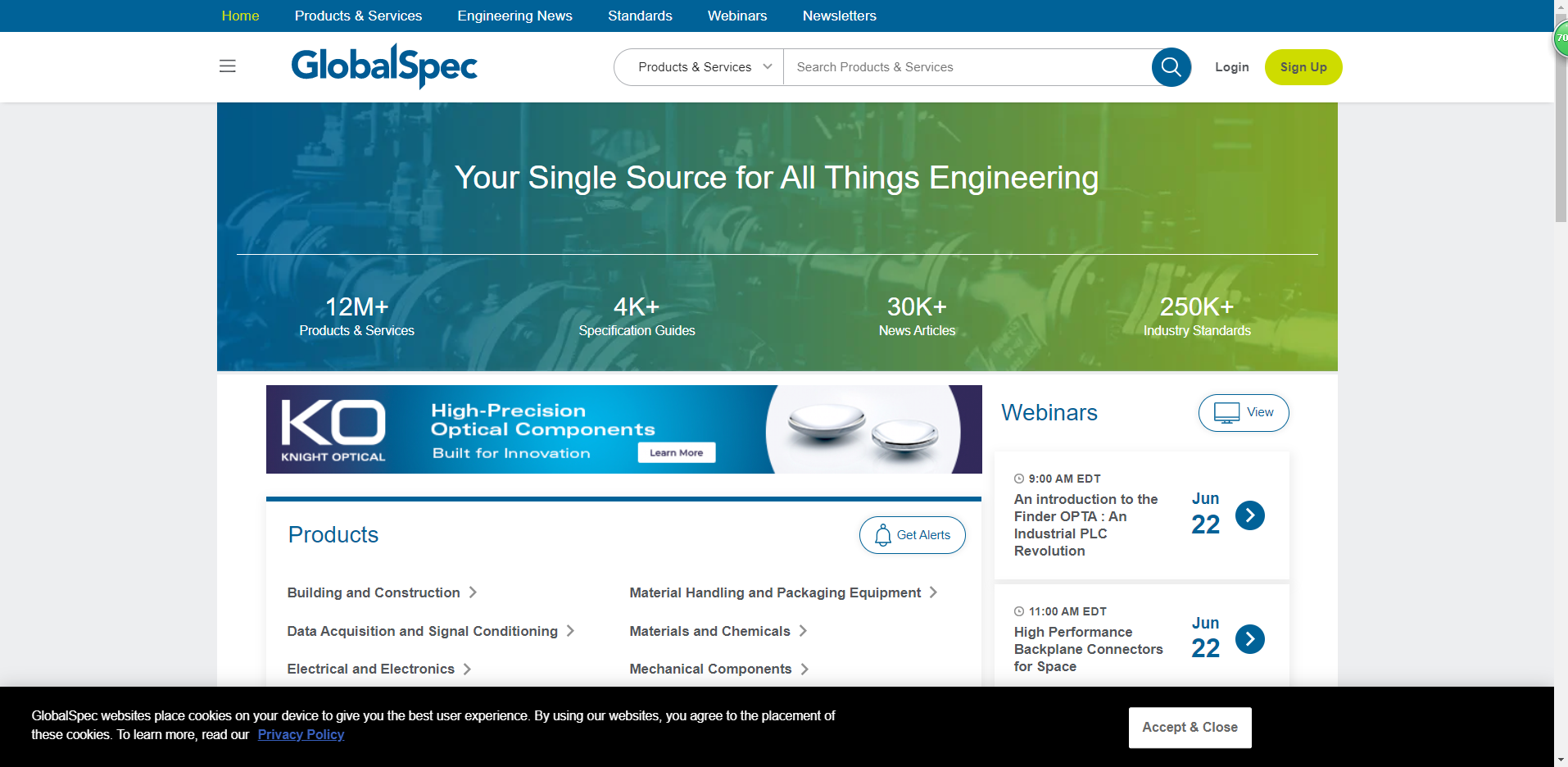
Task: Click the blue search magnifier button
Action: (1171, 67)
